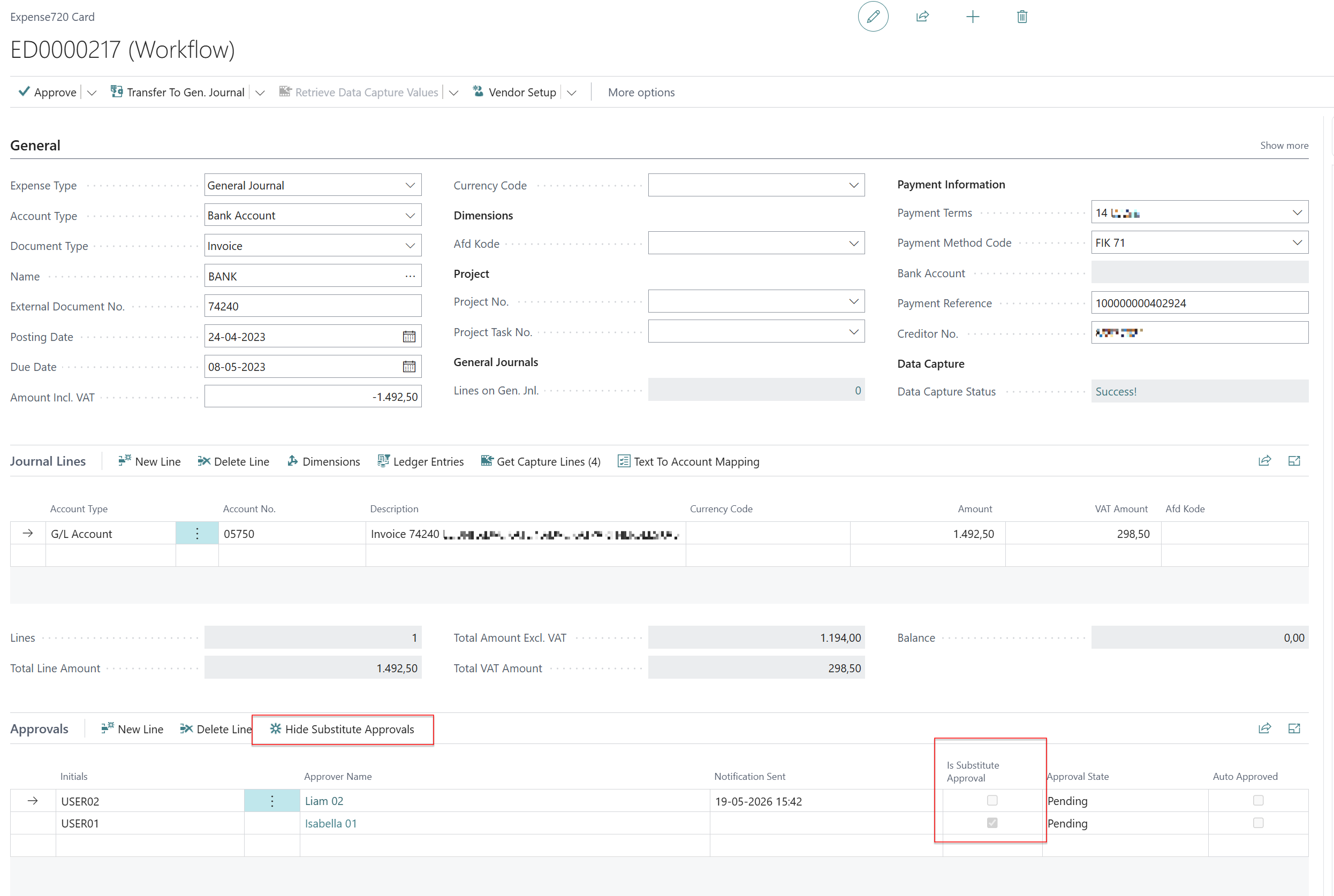Click the share icon in the header

(x=922, y=17)
